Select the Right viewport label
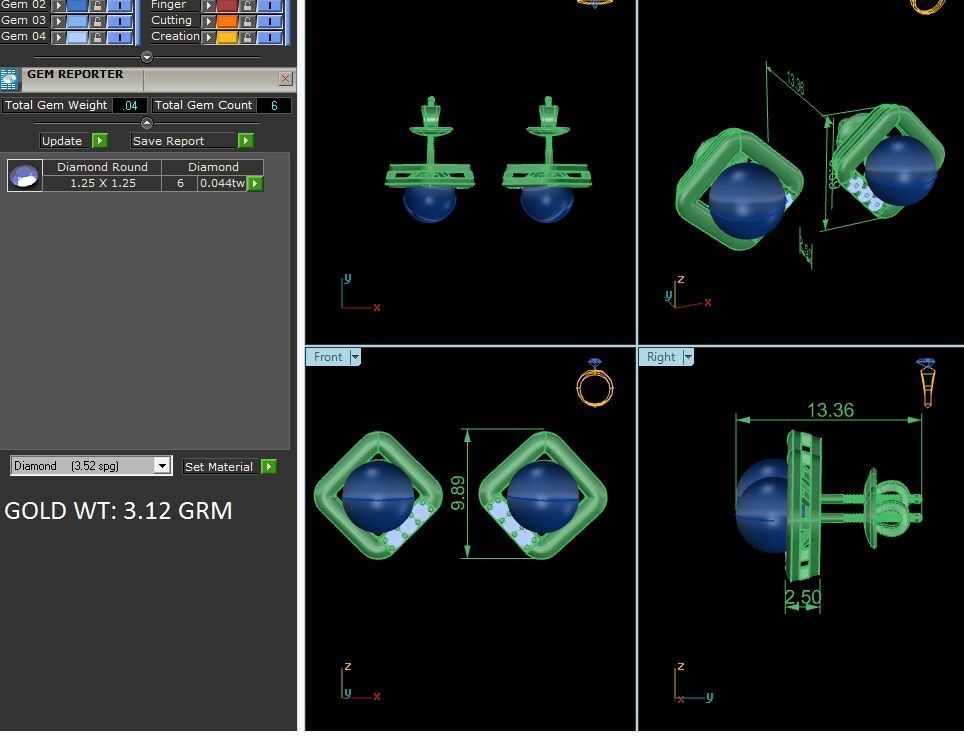964x740 pixels. [661, 357]
